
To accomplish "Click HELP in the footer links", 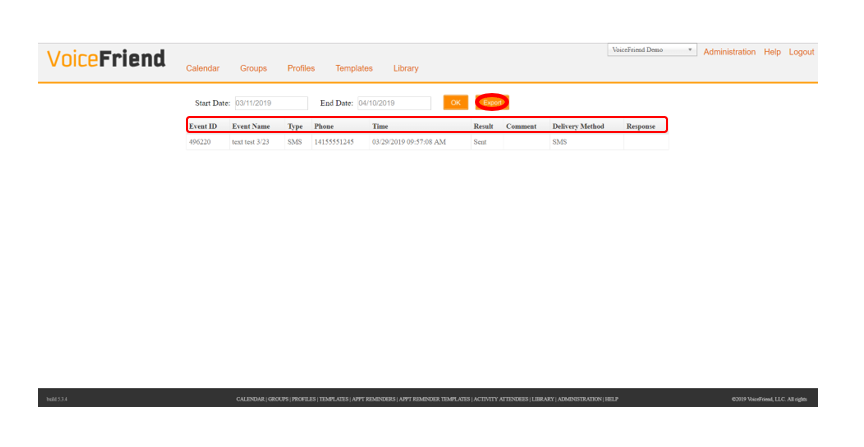I will tap(612, 399).
